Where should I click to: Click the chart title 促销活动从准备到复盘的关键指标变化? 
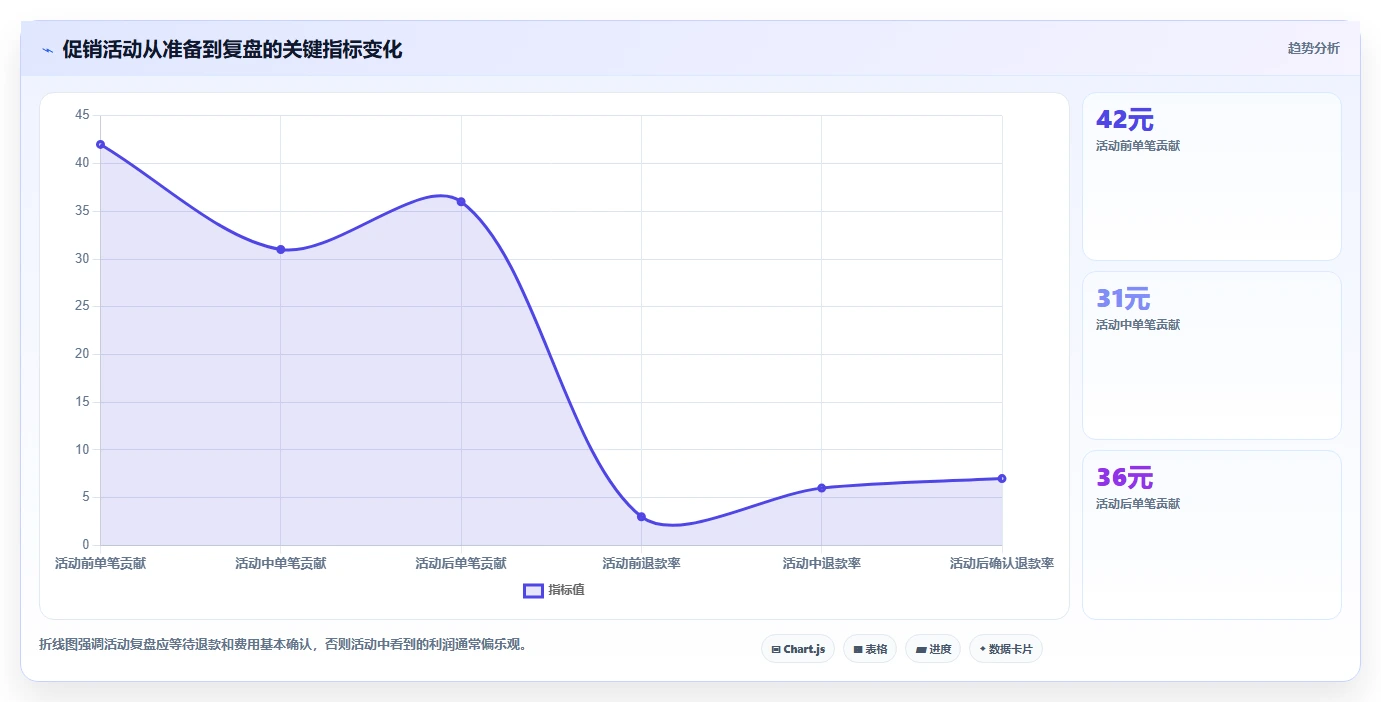pyautogui.click(x=232, y=50)
